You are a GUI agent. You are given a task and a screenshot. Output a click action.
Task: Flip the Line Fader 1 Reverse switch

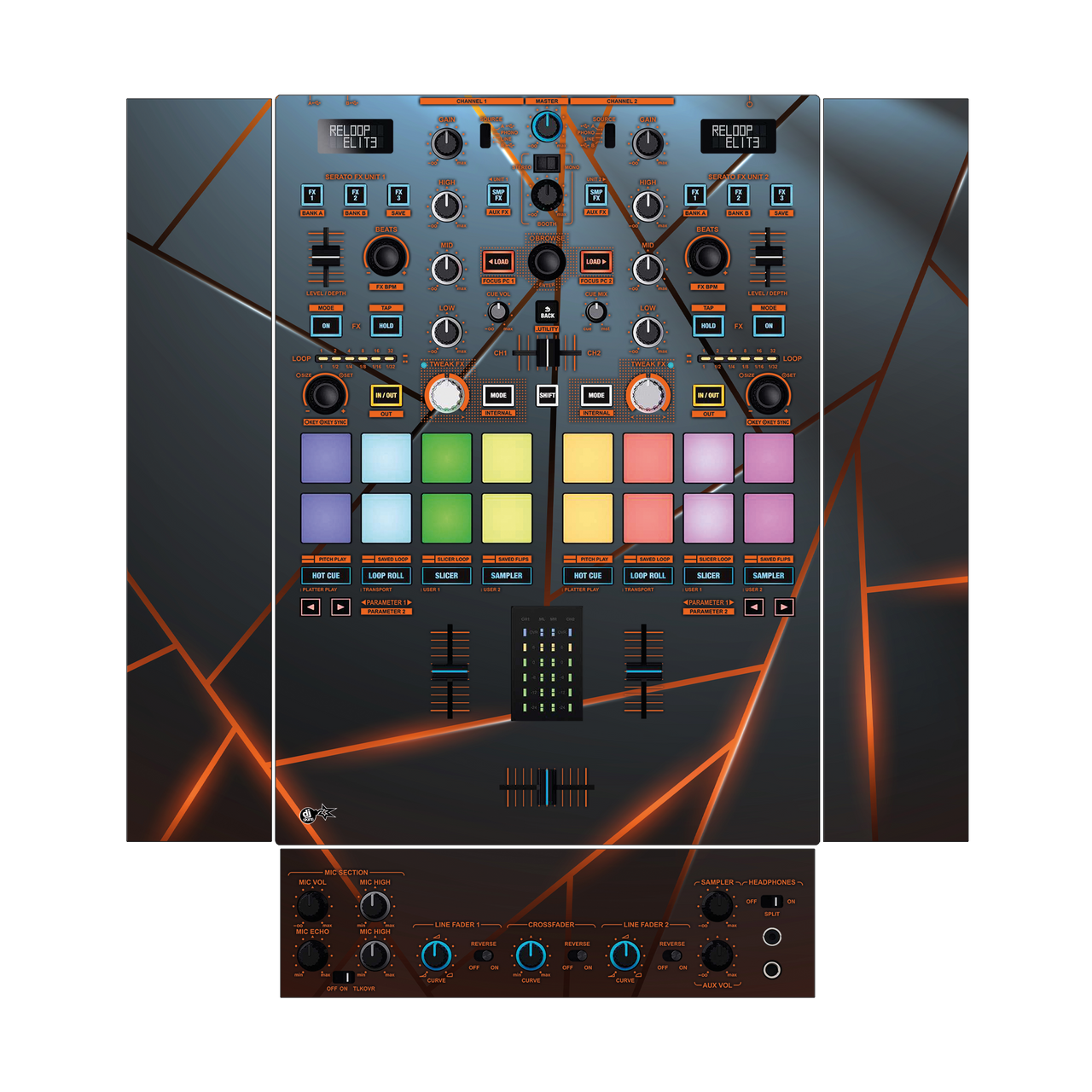pyautogui.click(x=484, y=955)
